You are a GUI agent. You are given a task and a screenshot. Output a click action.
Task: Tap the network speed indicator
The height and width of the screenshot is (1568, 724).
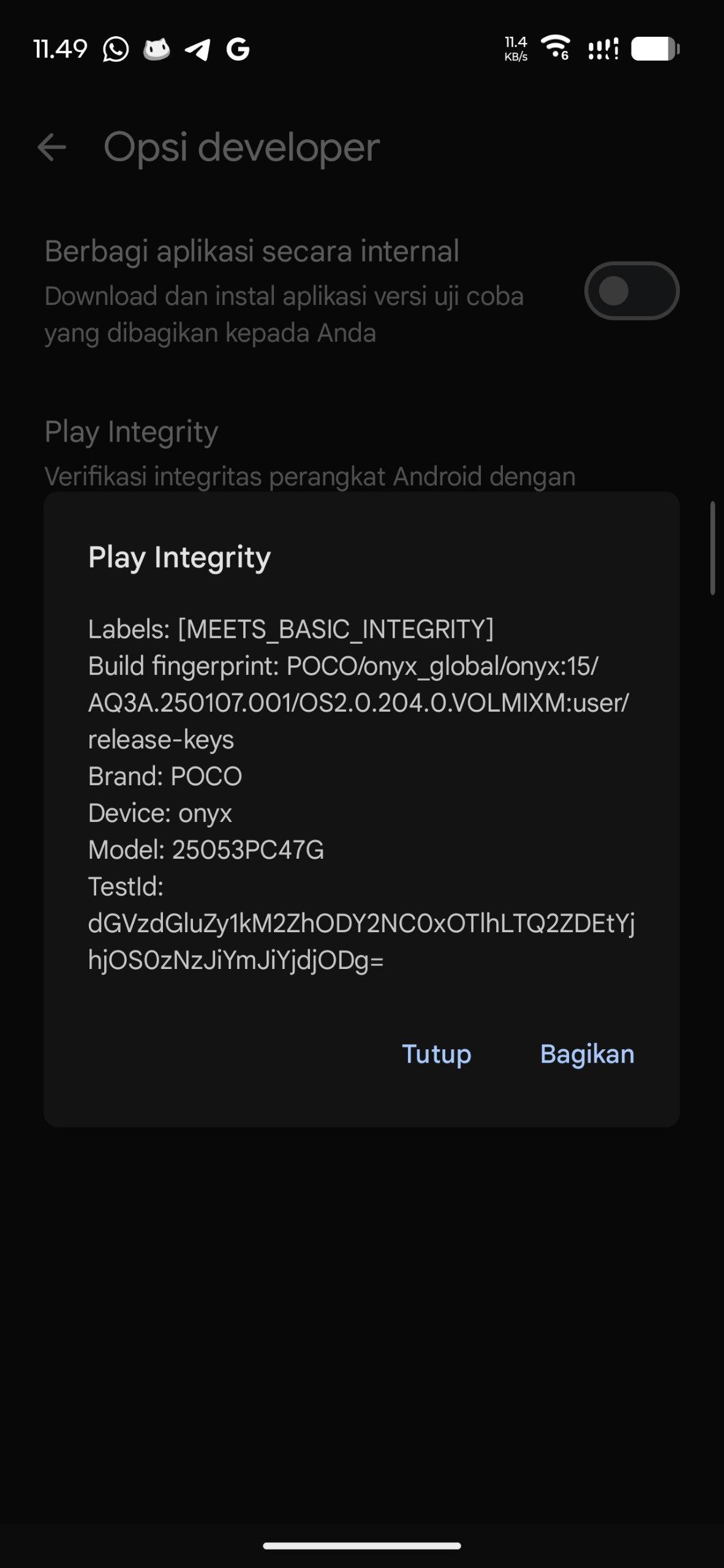tap(516, 49)
